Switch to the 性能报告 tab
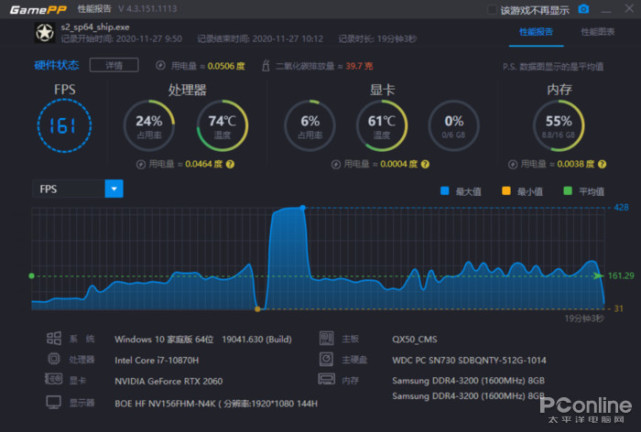 click(x=536, y=32)
